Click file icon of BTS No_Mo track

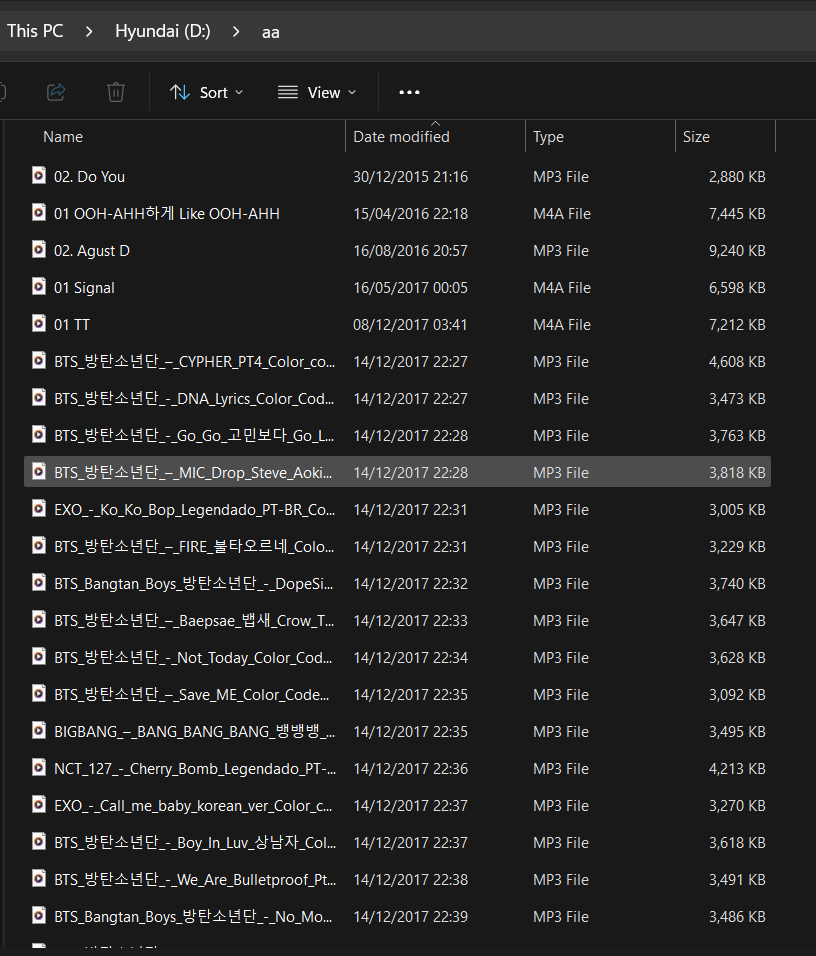coord(39,916)
